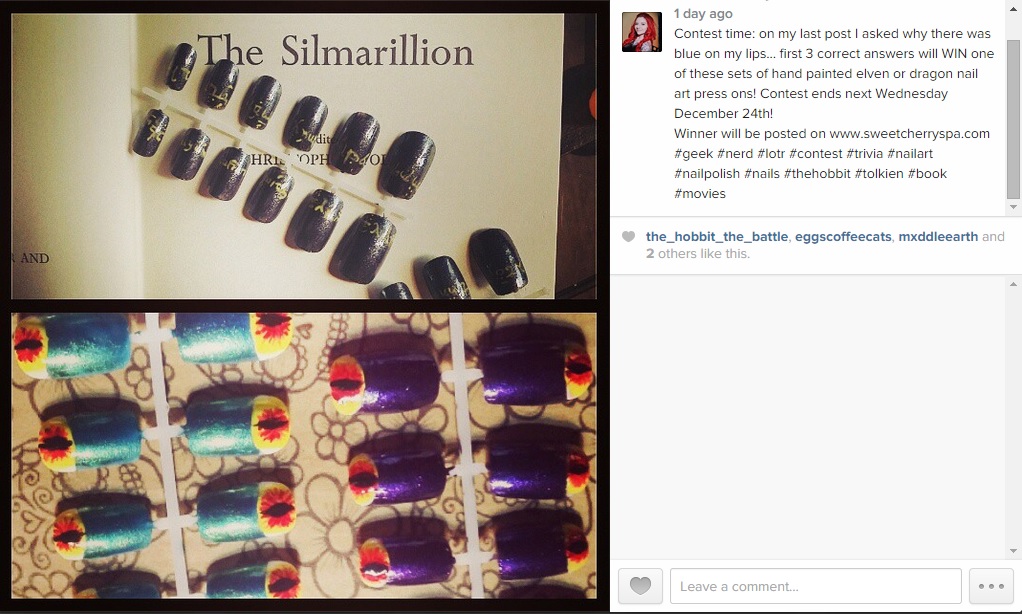Screen dimensions: 1022x614
Task: Click the small gray heart next to likers
Action: [x=628, y=237]
